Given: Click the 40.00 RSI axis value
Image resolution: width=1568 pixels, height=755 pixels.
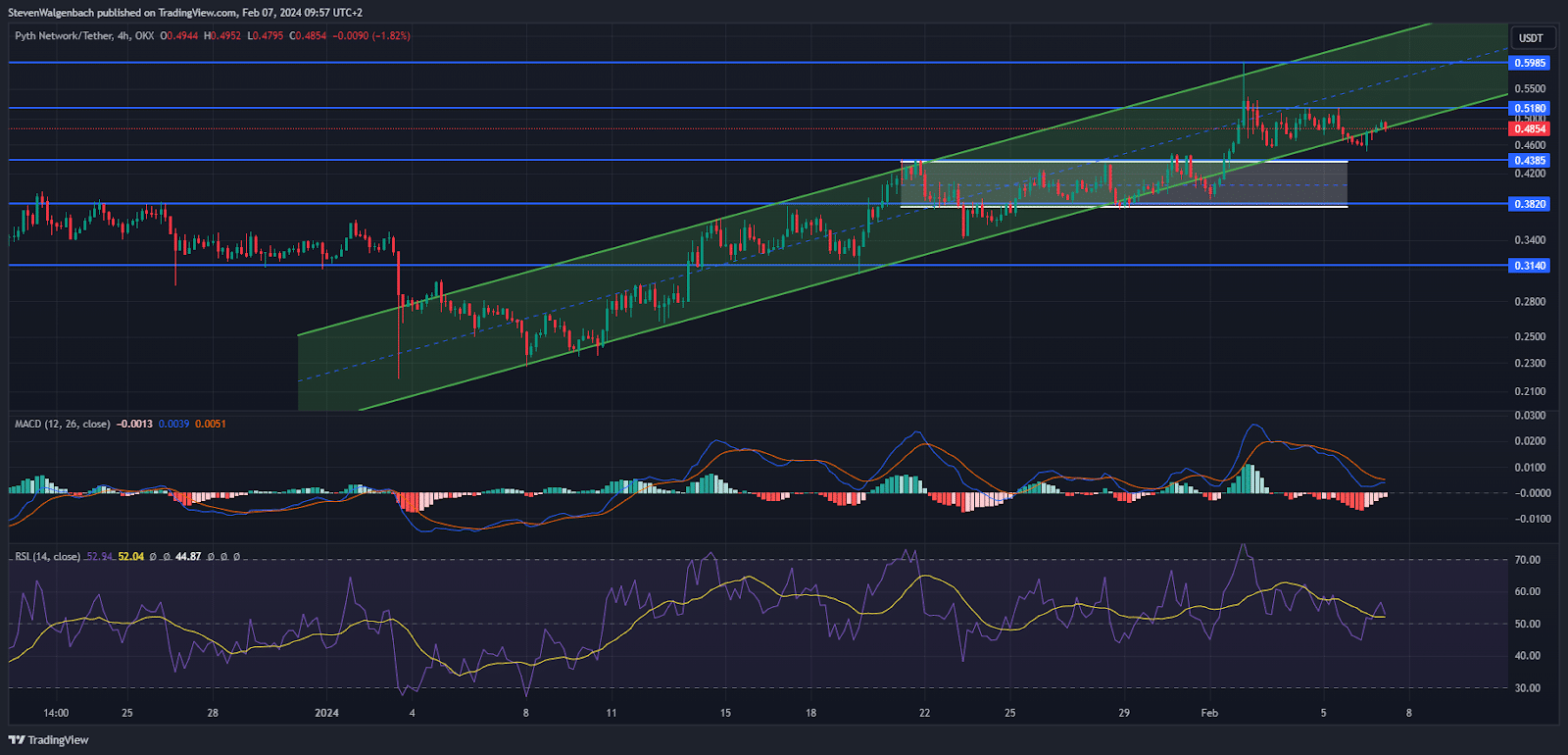Looking at the screenshot, I should (x=1527, y=656).
